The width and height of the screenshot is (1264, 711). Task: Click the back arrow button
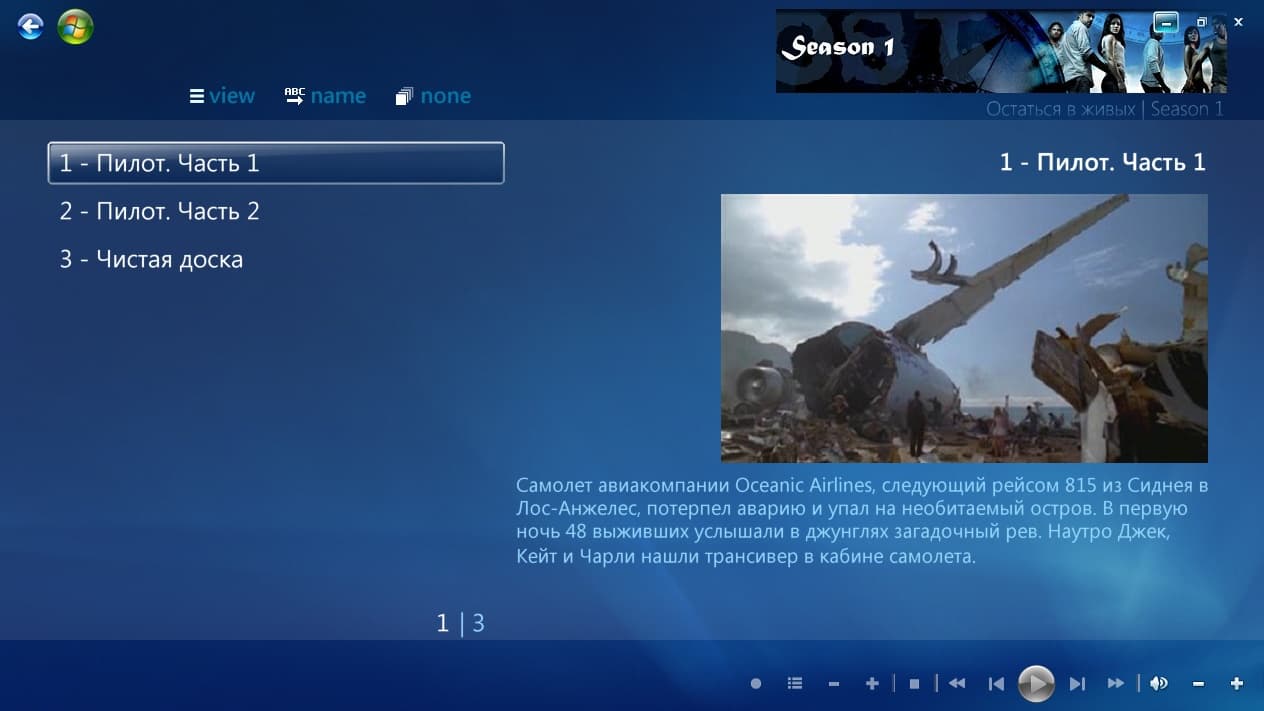click(x=31, y=27)
